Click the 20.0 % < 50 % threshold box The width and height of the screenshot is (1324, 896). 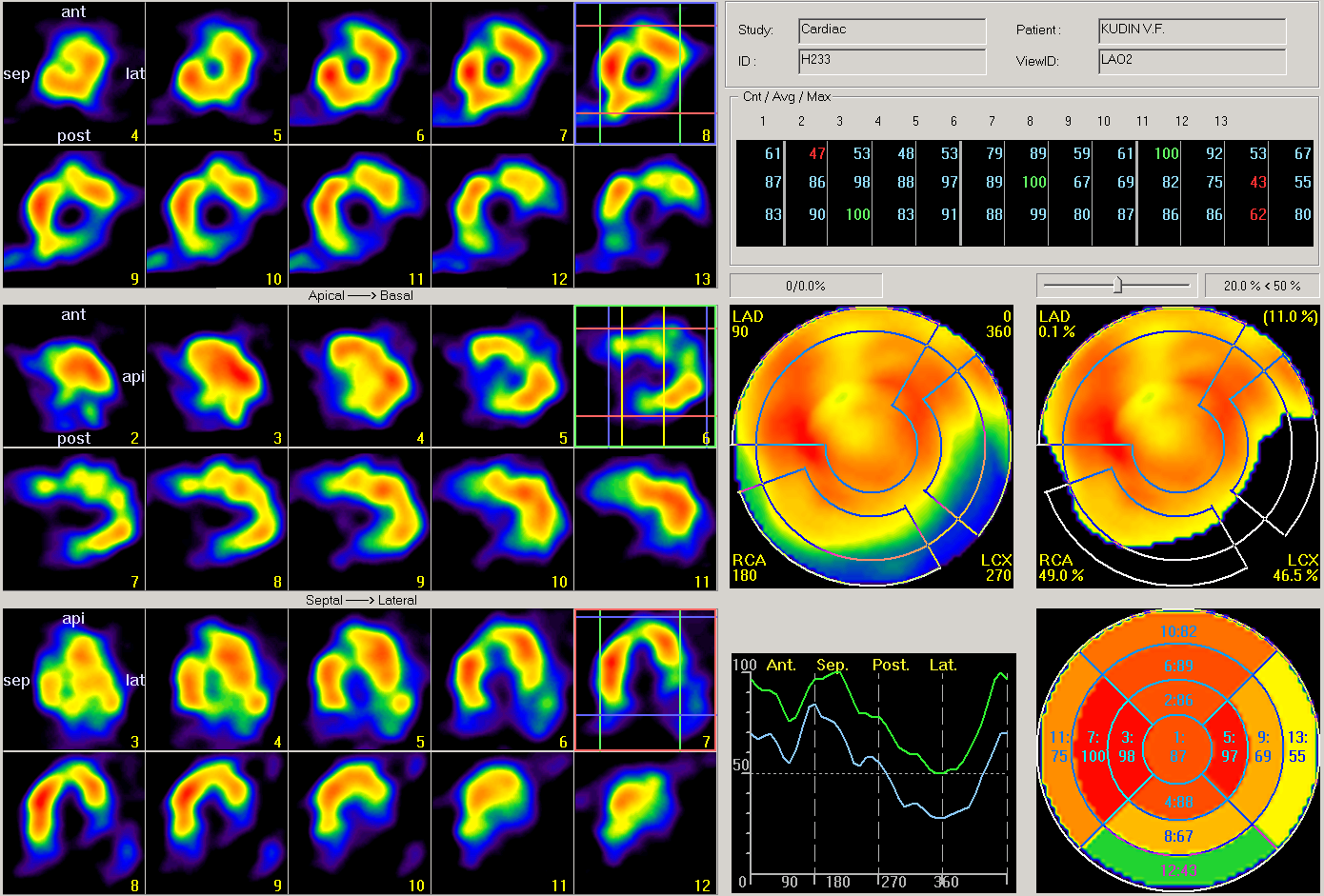(1261, 286)
